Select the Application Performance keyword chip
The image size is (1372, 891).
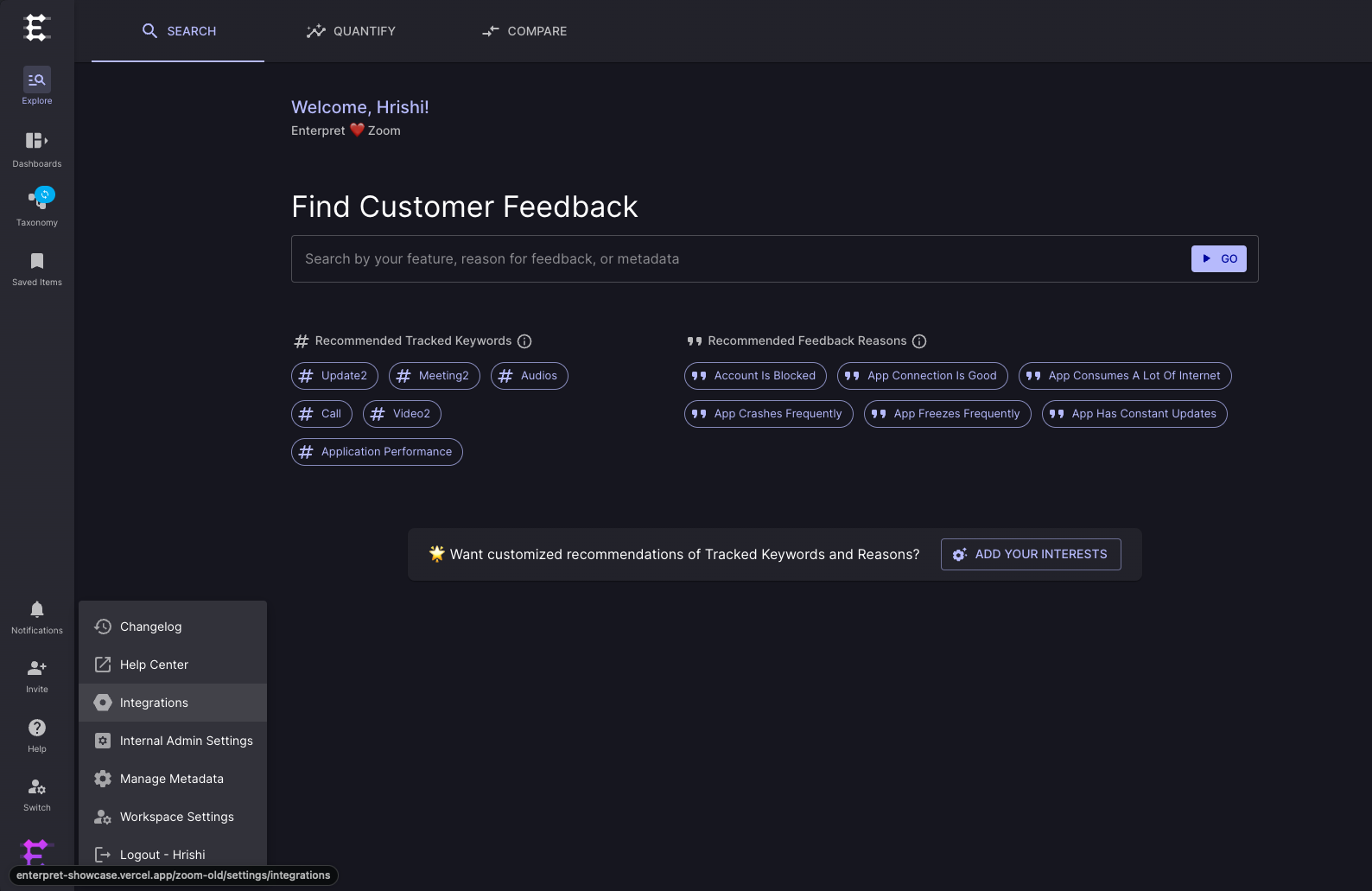(x=377, y=452)
